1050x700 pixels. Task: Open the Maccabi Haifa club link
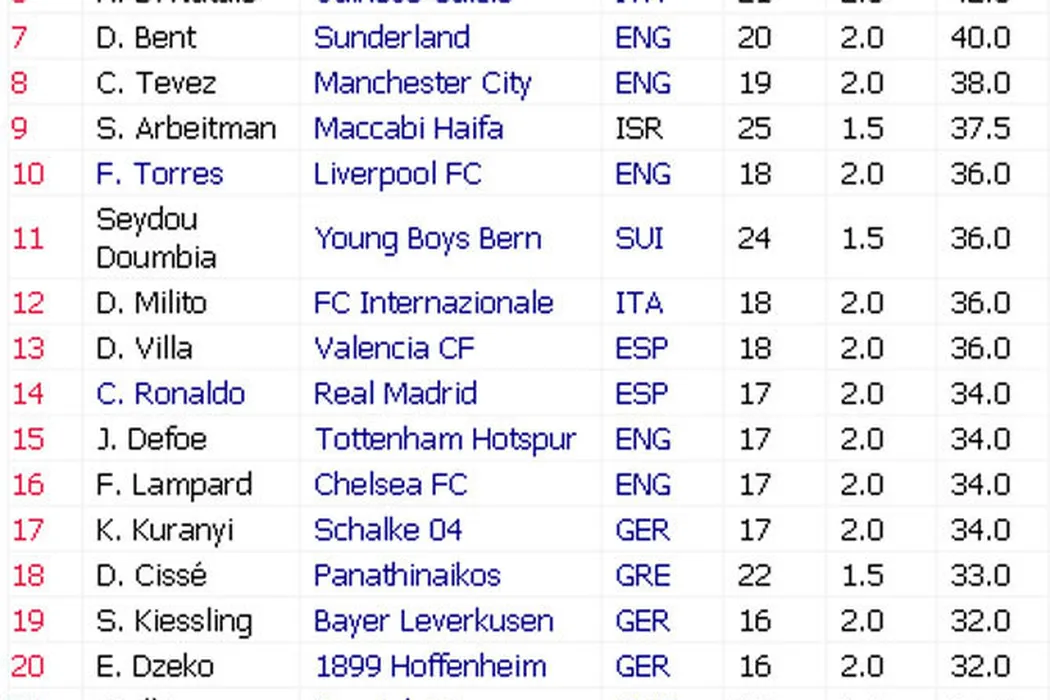point(408,129)
